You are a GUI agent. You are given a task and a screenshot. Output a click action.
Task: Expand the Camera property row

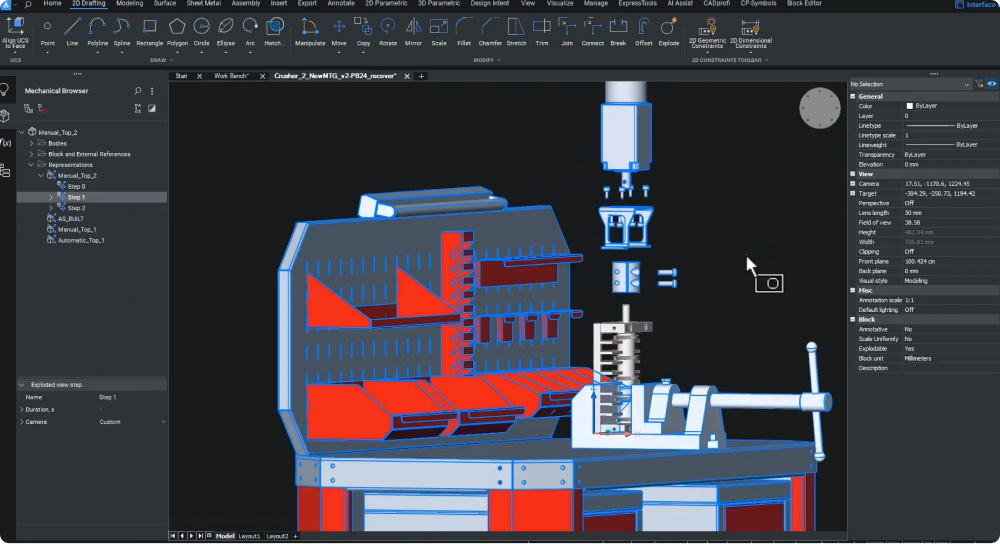(x=853, y=184)
